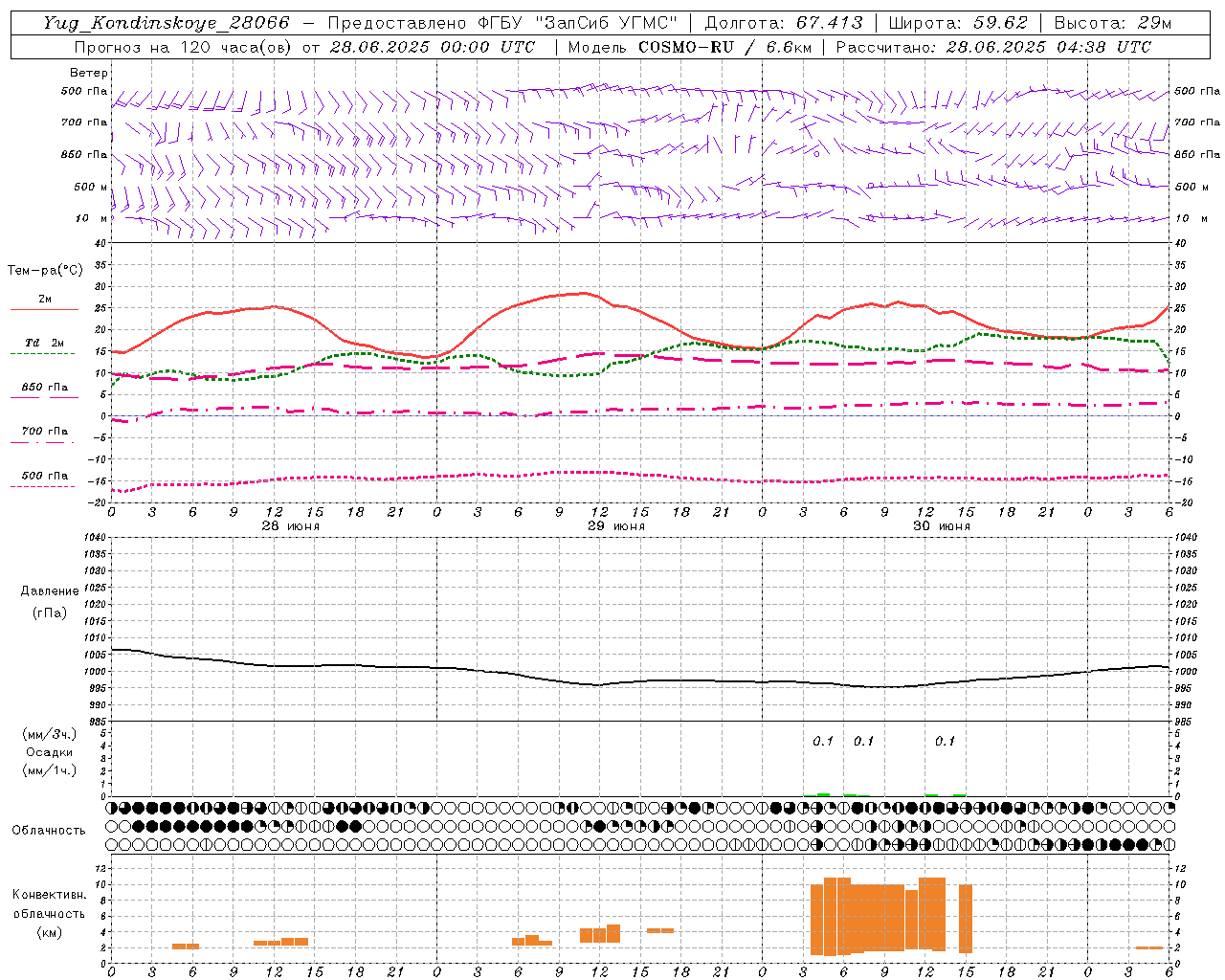Click the '(мм/1ч.)' precipitation unit label

click(50, 769)
